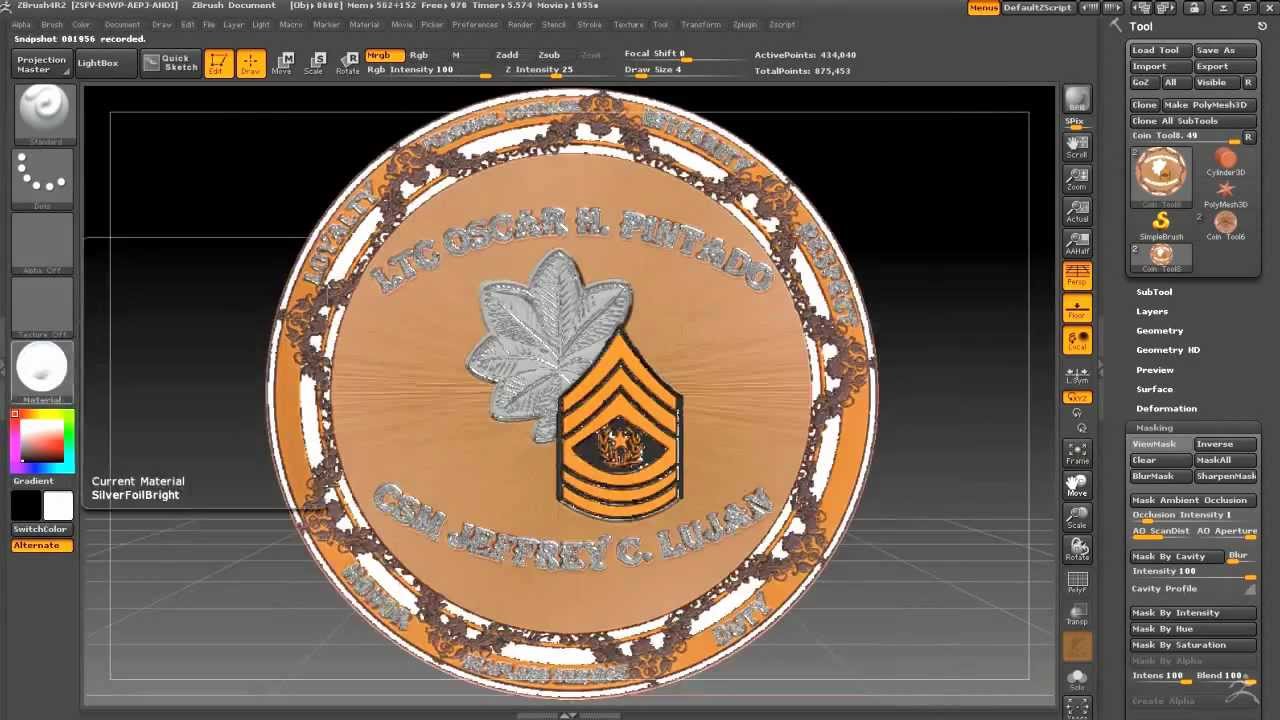
Task: Click the Projection Master button
Action: coord(42,64)
